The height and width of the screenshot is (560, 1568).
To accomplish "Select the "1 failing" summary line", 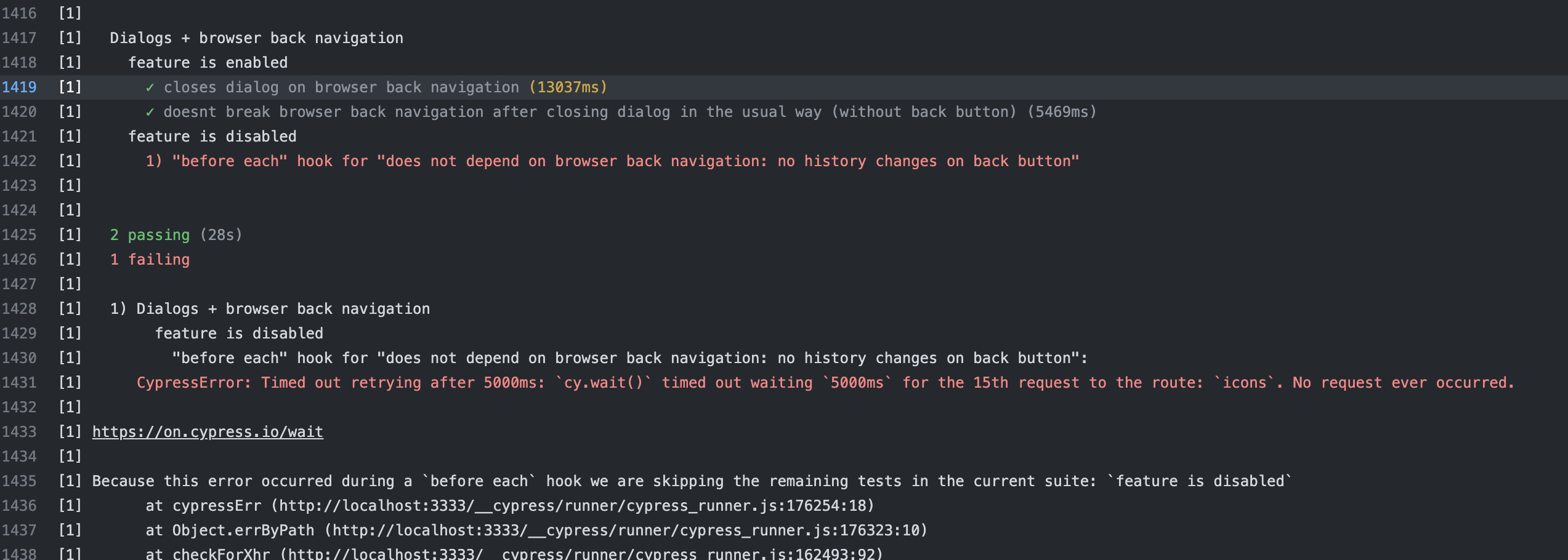I will pyautogui.click(x=150, y=259).
